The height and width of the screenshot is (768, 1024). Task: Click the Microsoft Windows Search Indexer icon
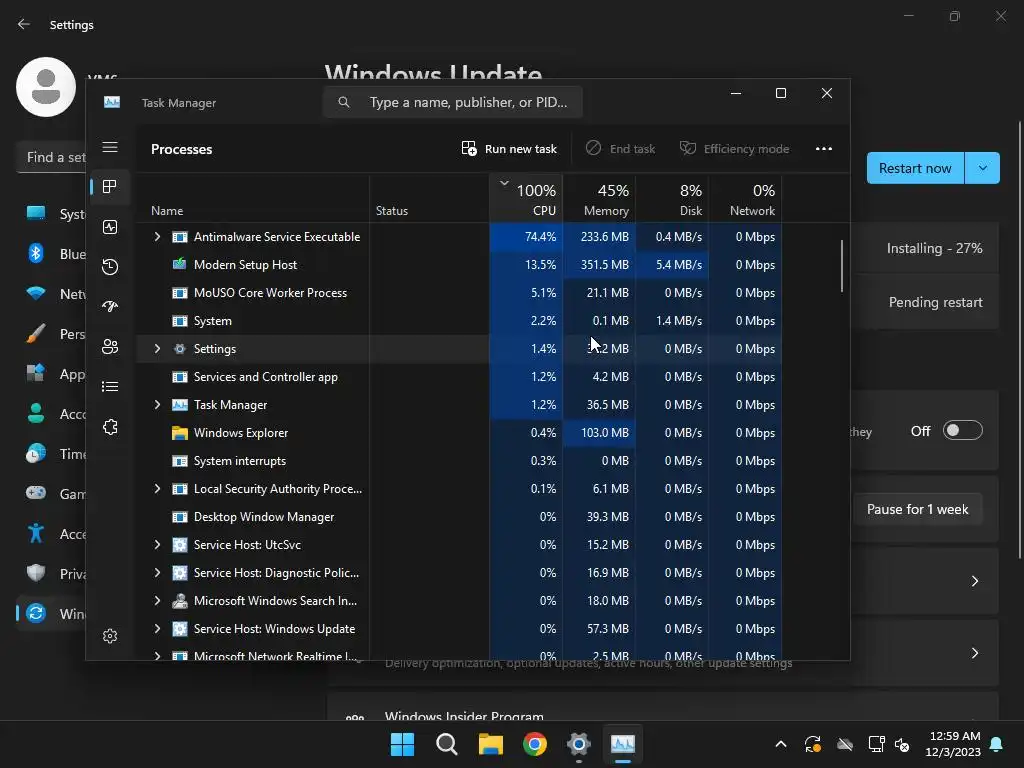180,601
